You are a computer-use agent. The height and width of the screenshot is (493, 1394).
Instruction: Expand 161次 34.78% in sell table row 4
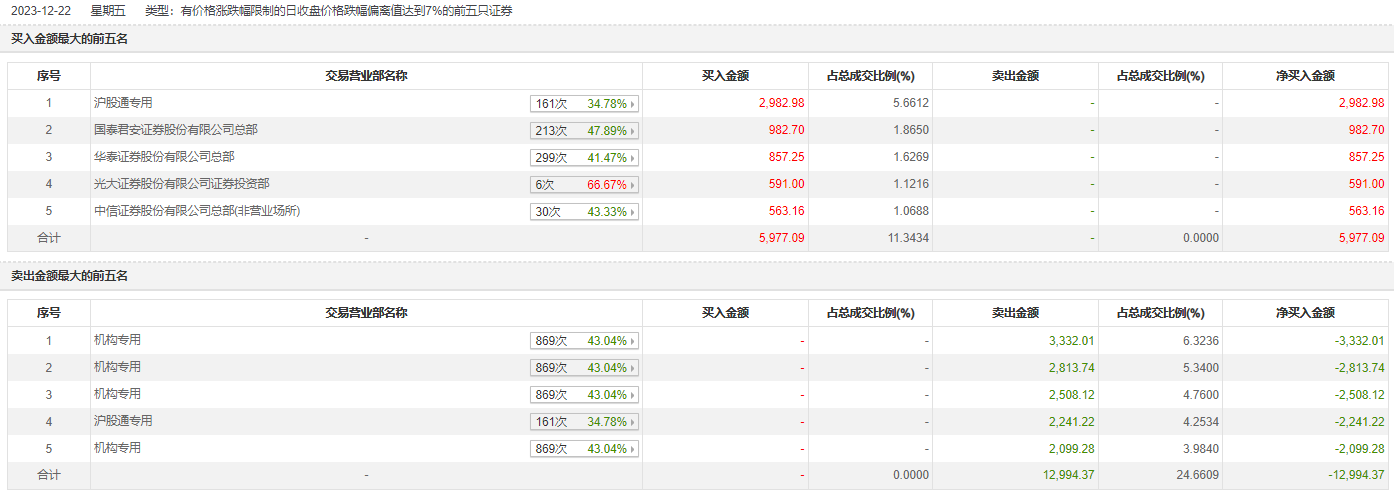coord(584,421)
